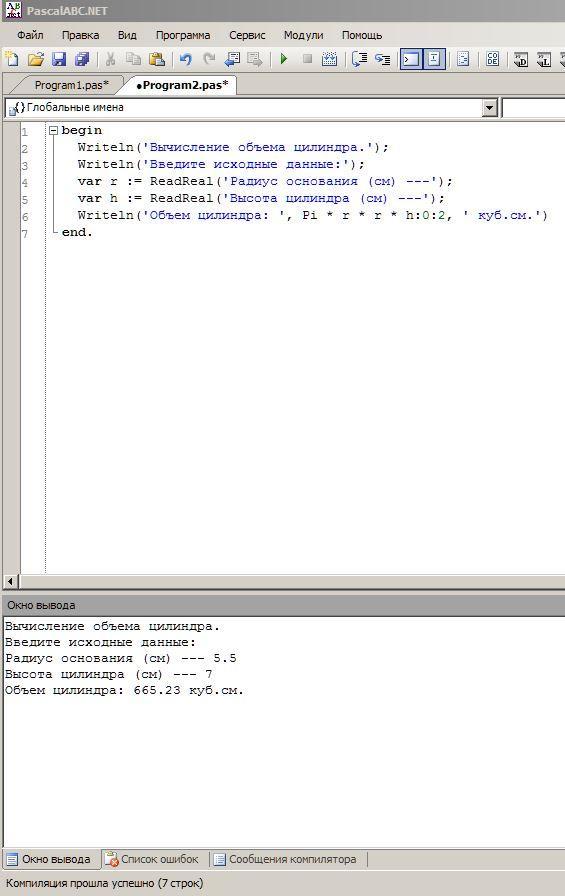
Task: Open the Программа menu
Action: [183, 35]
